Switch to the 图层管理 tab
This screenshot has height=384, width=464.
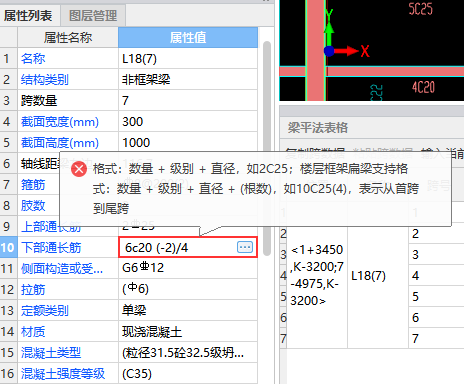pos(93,15)
